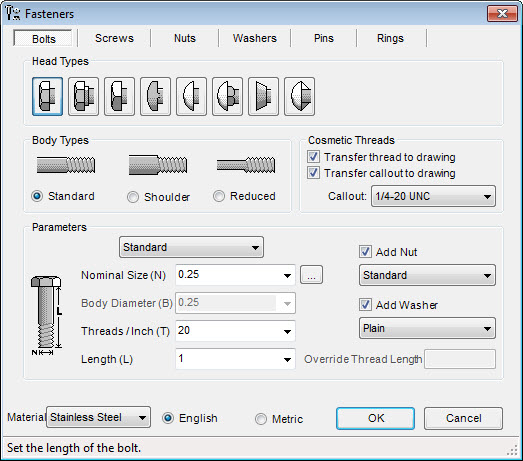This screenshot has height=461, width=523.
Task: Click the 'Length (L)' label
Action: point(107,359)
